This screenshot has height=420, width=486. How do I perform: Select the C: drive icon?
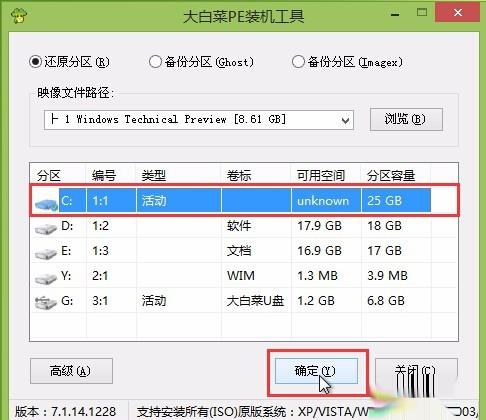point(46,203)
